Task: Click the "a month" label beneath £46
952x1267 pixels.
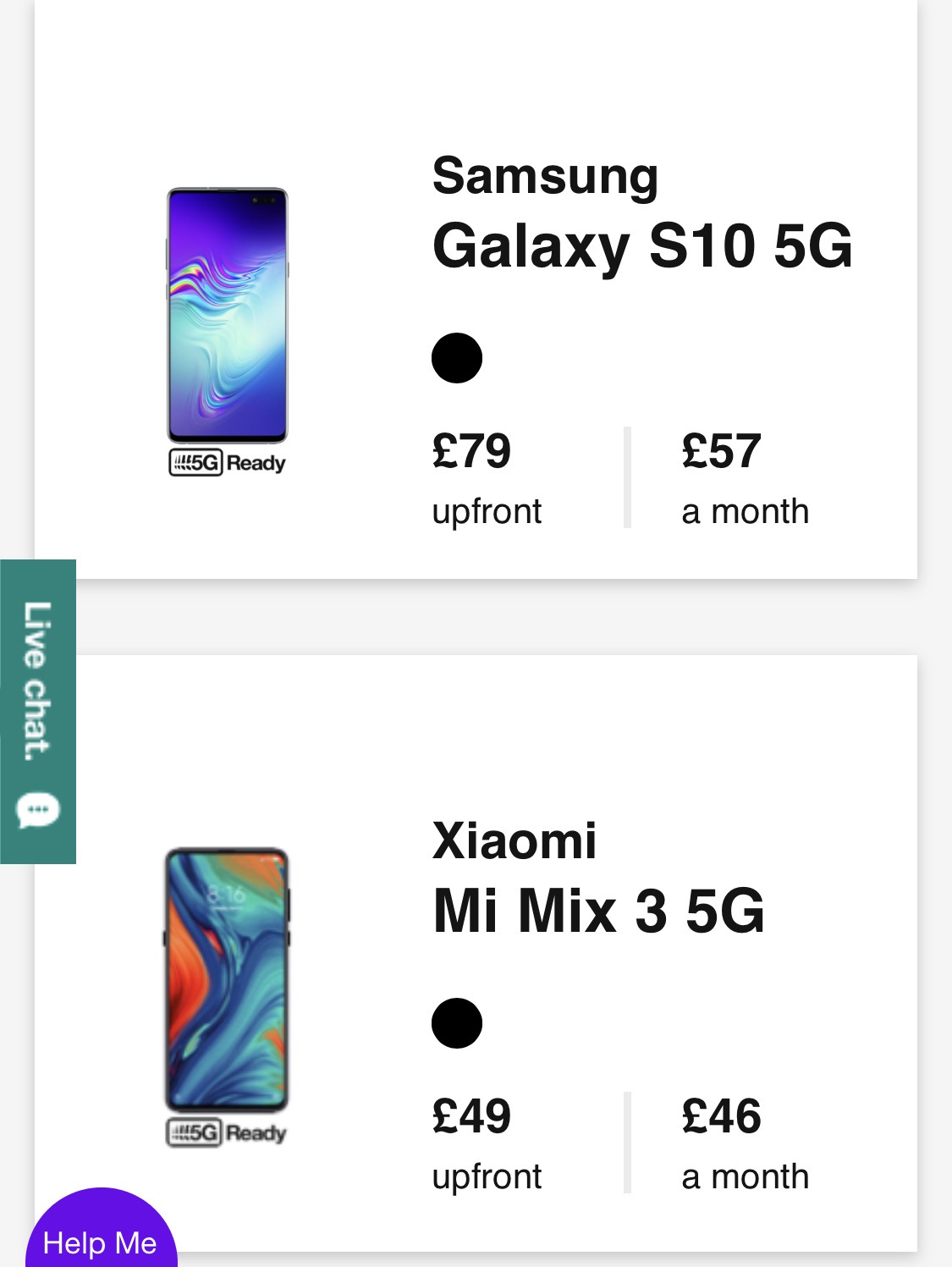Action: click(745, 1177)
